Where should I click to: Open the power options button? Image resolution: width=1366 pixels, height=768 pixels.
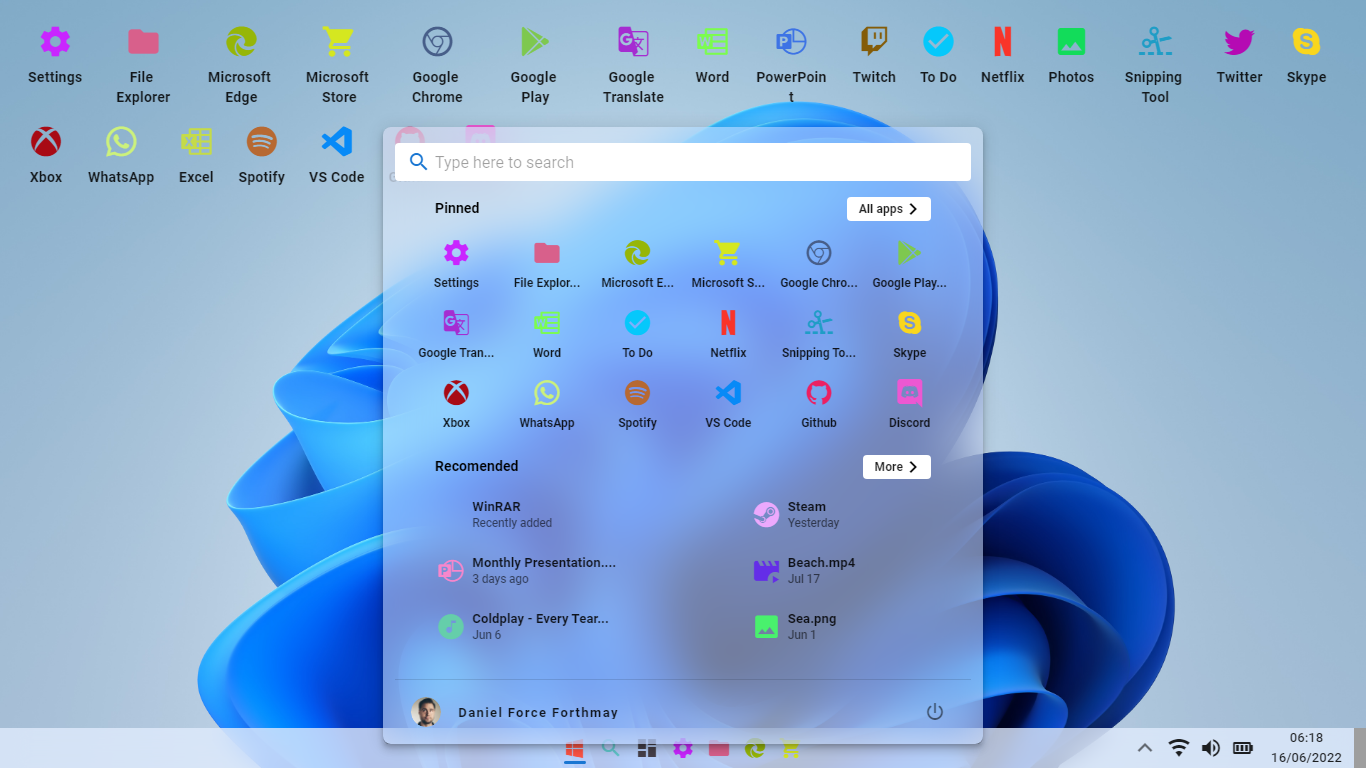tap(935, 712)
